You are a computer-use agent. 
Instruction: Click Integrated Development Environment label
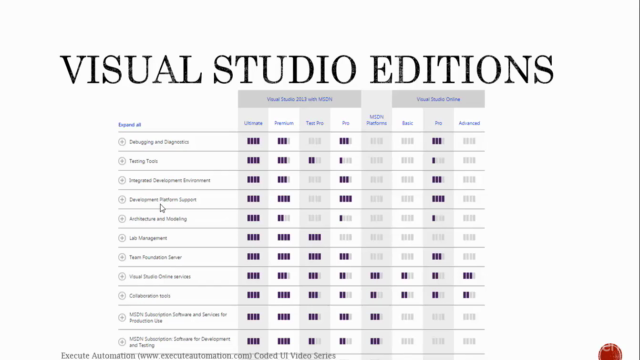coord(170,180)
